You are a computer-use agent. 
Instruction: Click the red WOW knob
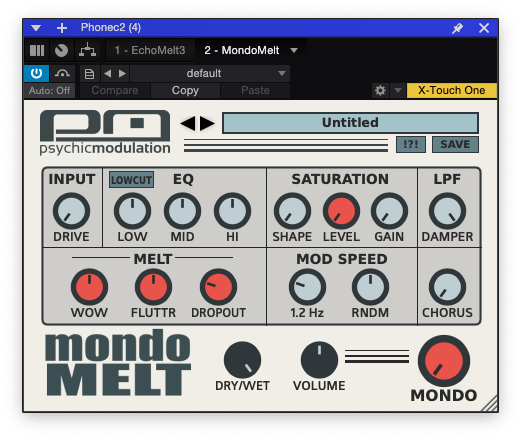point(89,287)
